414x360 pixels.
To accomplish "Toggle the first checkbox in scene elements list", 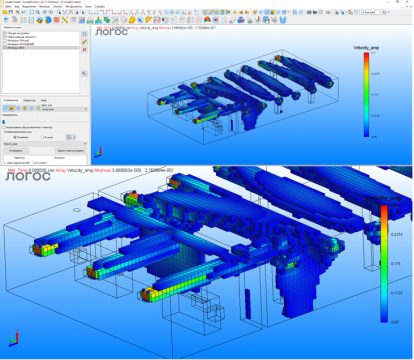I will 5,33.
